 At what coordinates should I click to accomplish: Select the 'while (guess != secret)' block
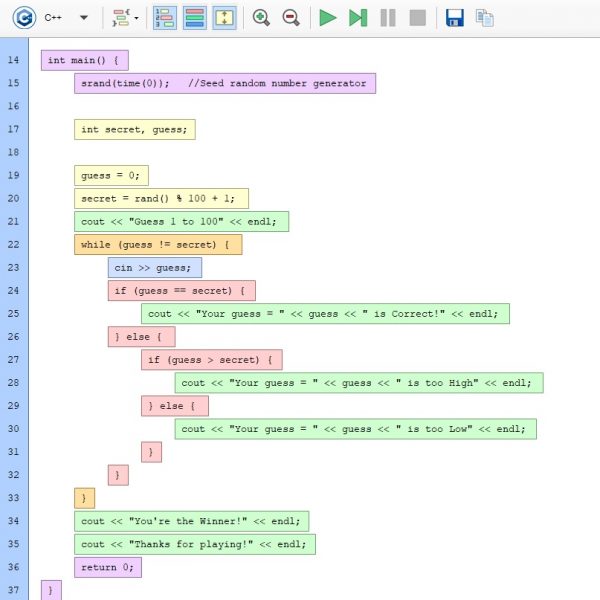157,244
